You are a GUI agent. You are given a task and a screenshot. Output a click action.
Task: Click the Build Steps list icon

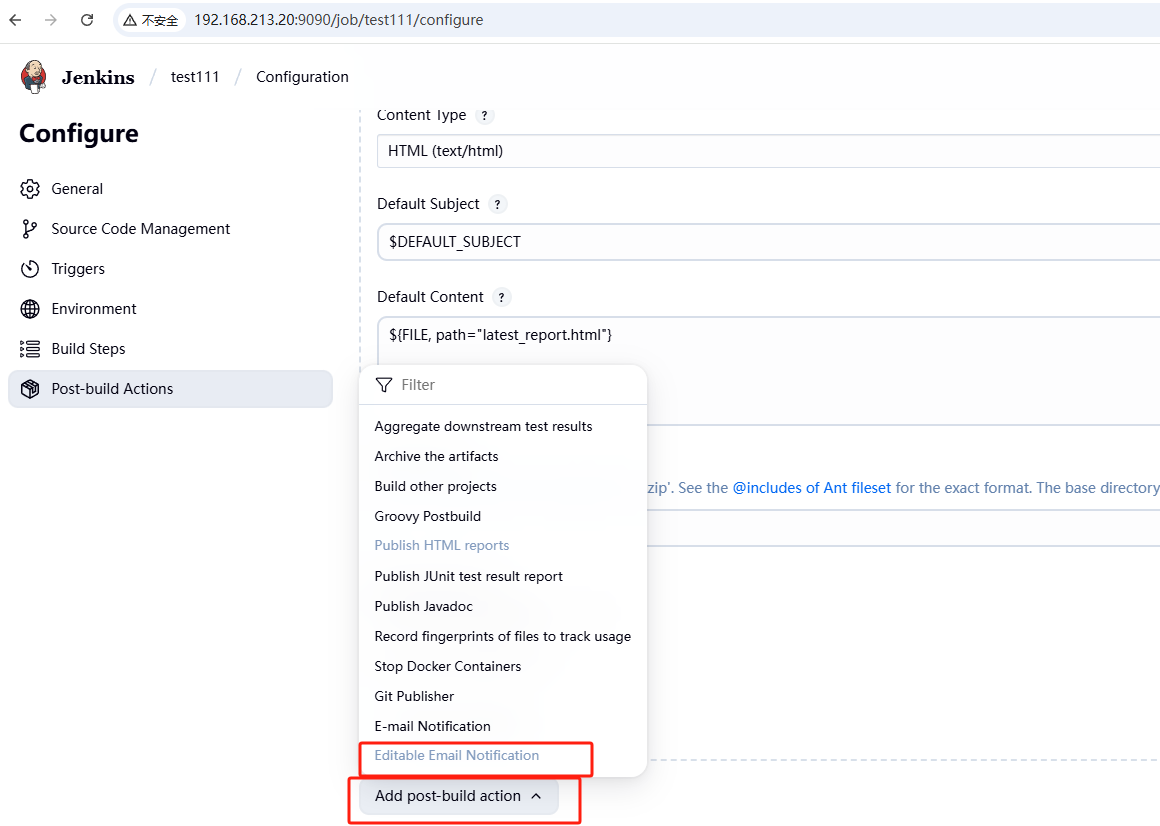tap(30, 349)
